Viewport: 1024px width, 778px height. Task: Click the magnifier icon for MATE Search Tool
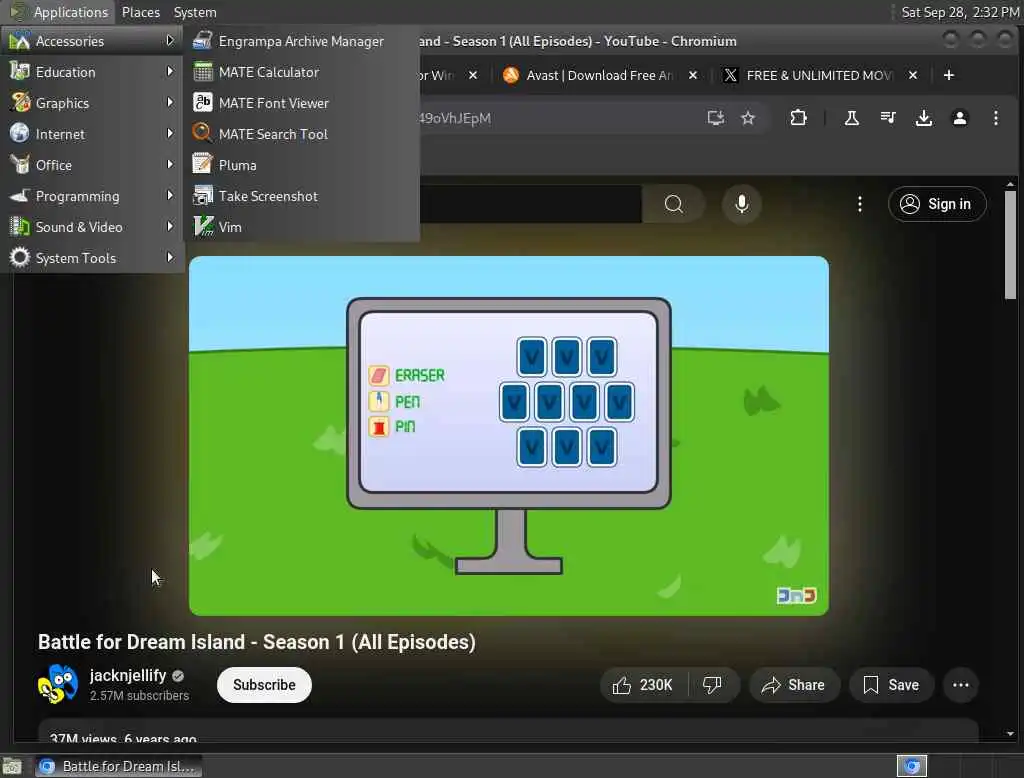tap(202, 133)
